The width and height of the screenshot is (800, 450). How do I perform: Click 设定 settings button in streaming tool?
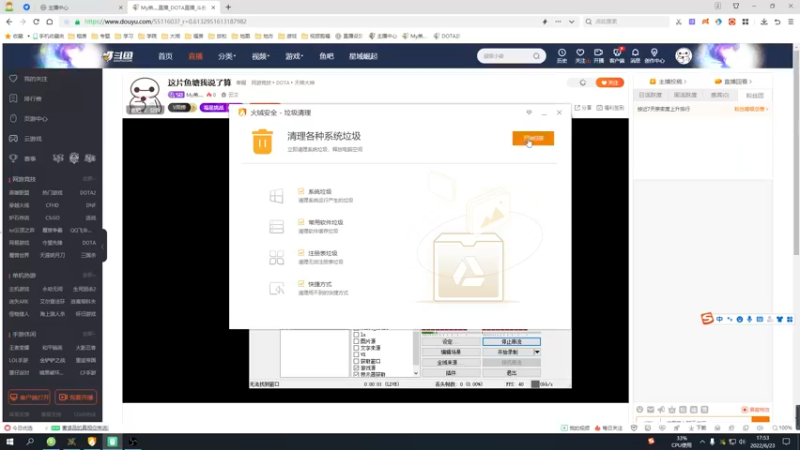tap(450, 341)
